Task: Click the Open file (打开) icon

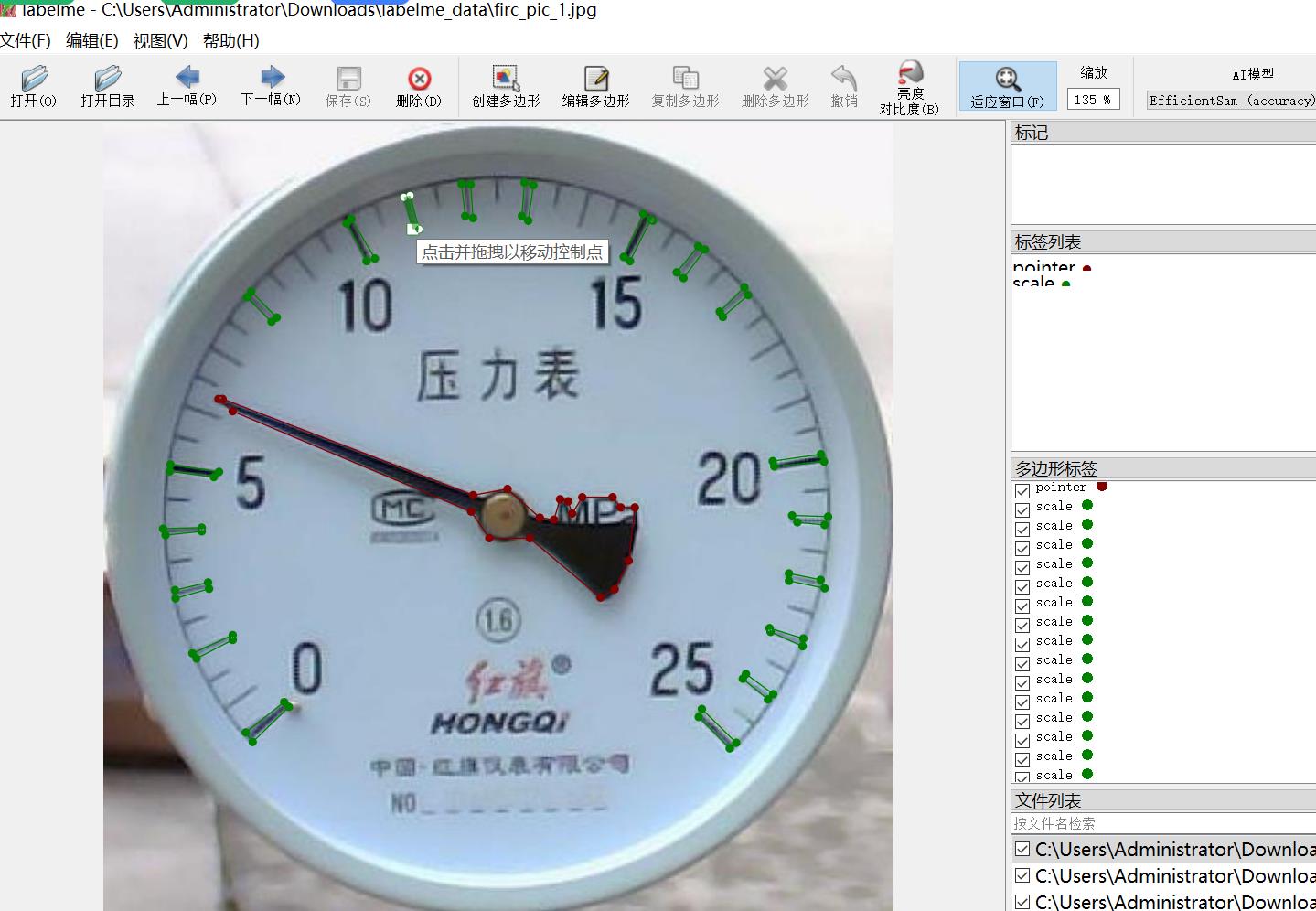Action: coord(34,87)
